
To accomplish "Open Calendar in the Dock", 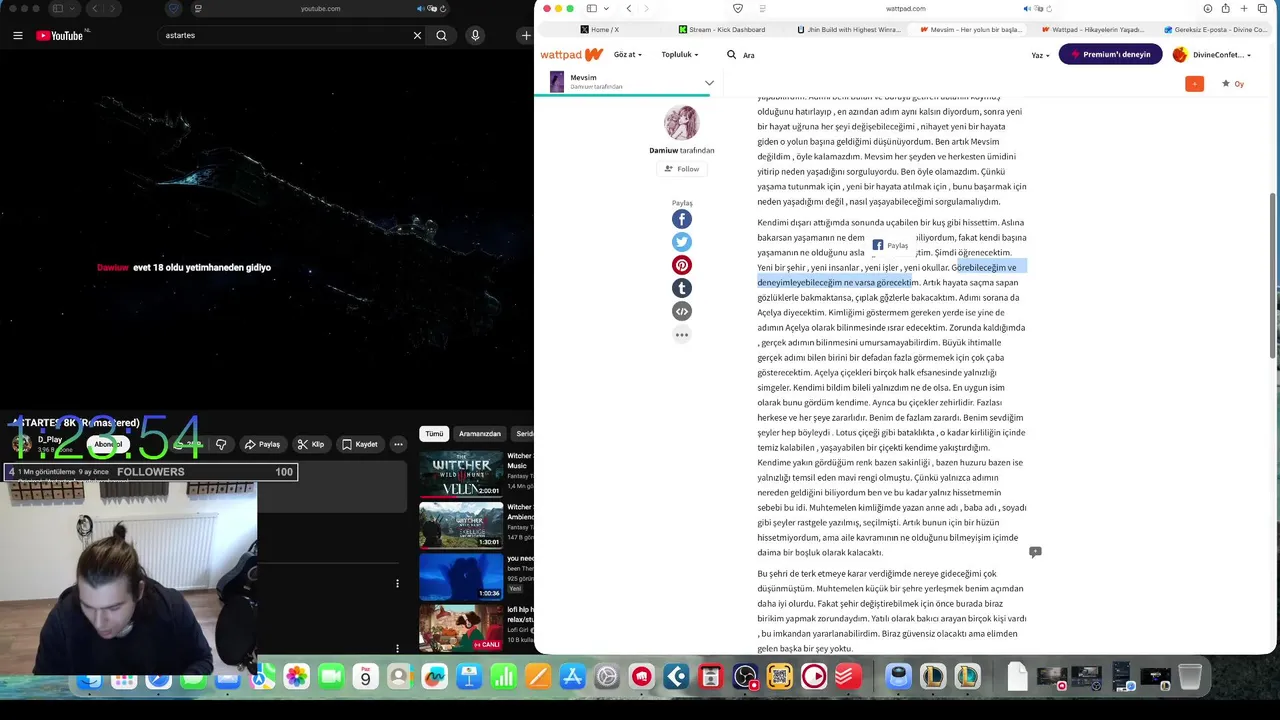I will [x=366, y=677].
